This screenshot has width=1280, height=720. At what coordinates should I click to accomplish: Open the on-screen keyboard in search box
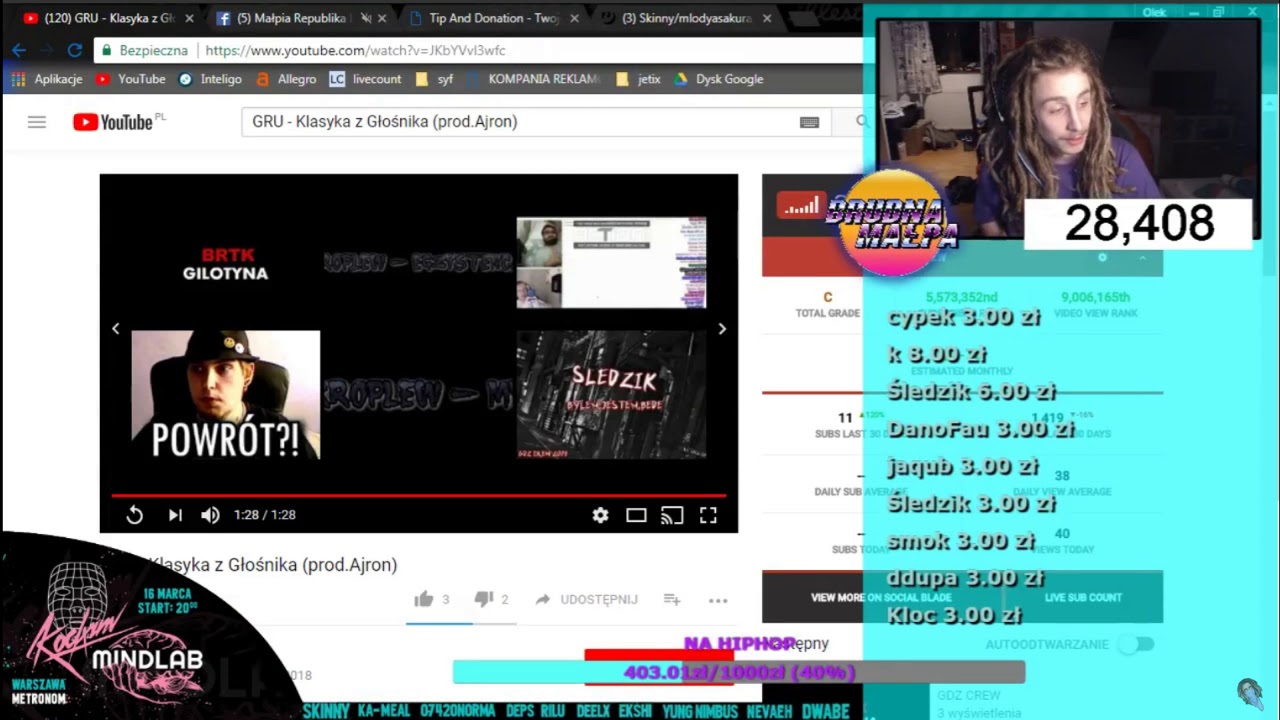pos(809,122)
